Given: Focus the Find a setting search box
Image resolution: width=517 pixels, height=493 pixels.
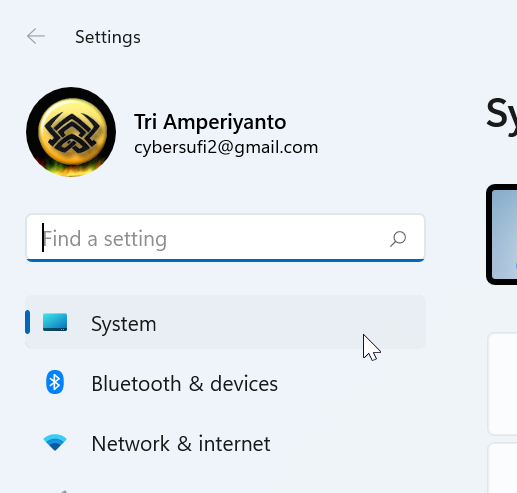Looking at the screenshot, I should 225,238.
